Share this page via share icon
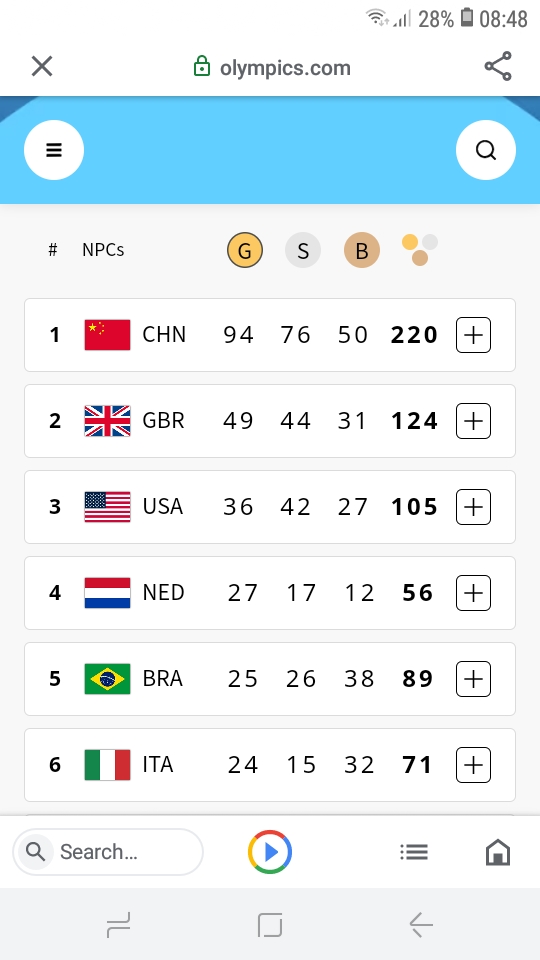 498,66
